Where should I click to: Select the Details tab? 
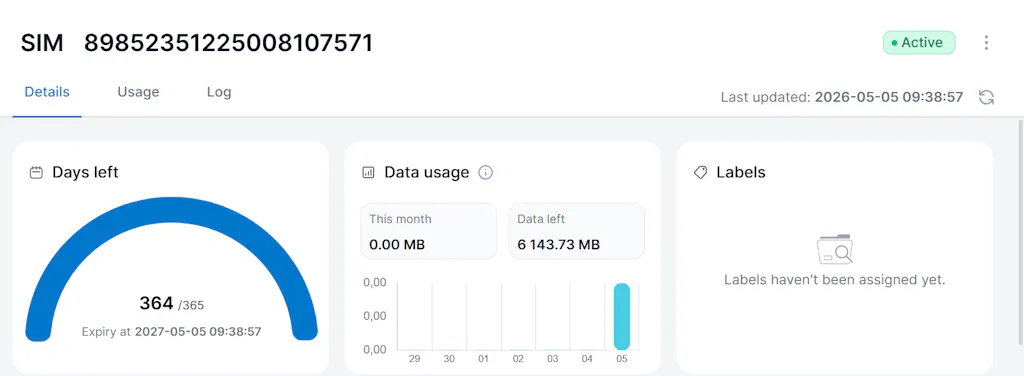coord(47,92)
